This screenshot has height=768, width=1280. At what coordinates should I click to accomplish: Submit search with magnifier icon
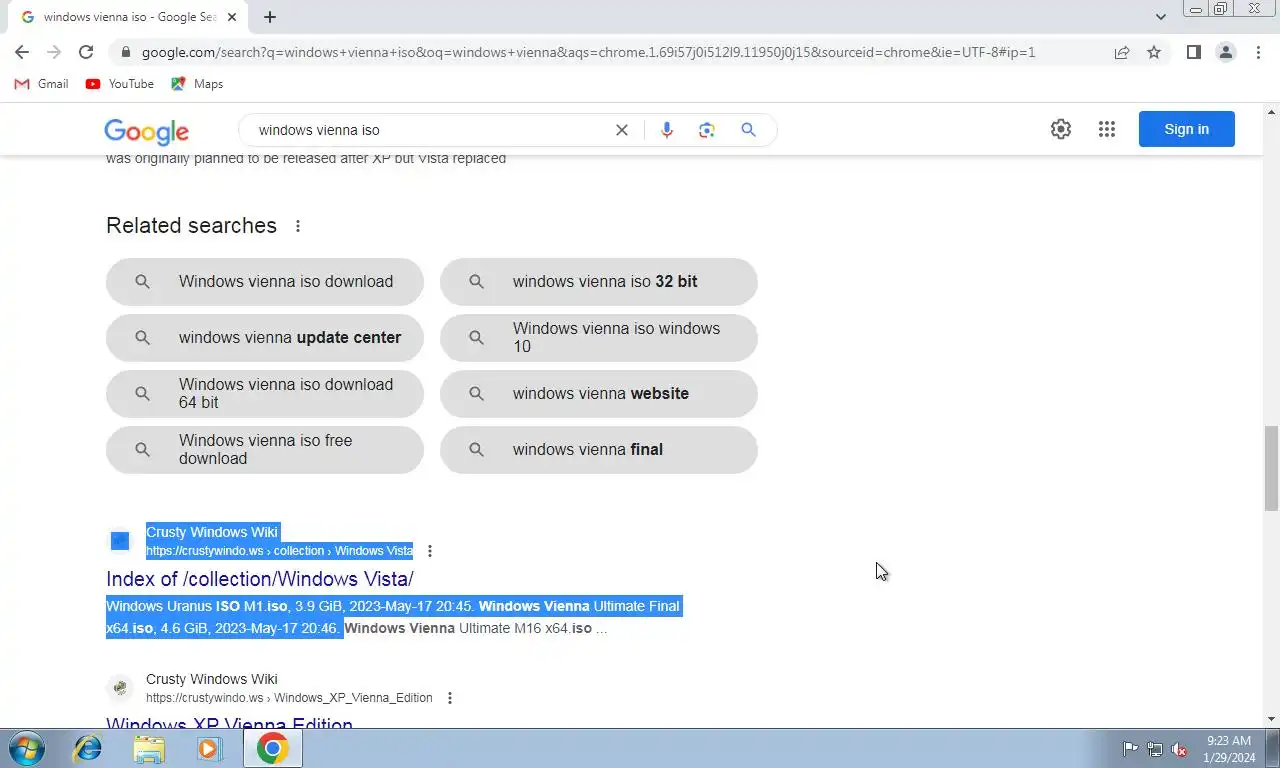click(x=748, y=130)
